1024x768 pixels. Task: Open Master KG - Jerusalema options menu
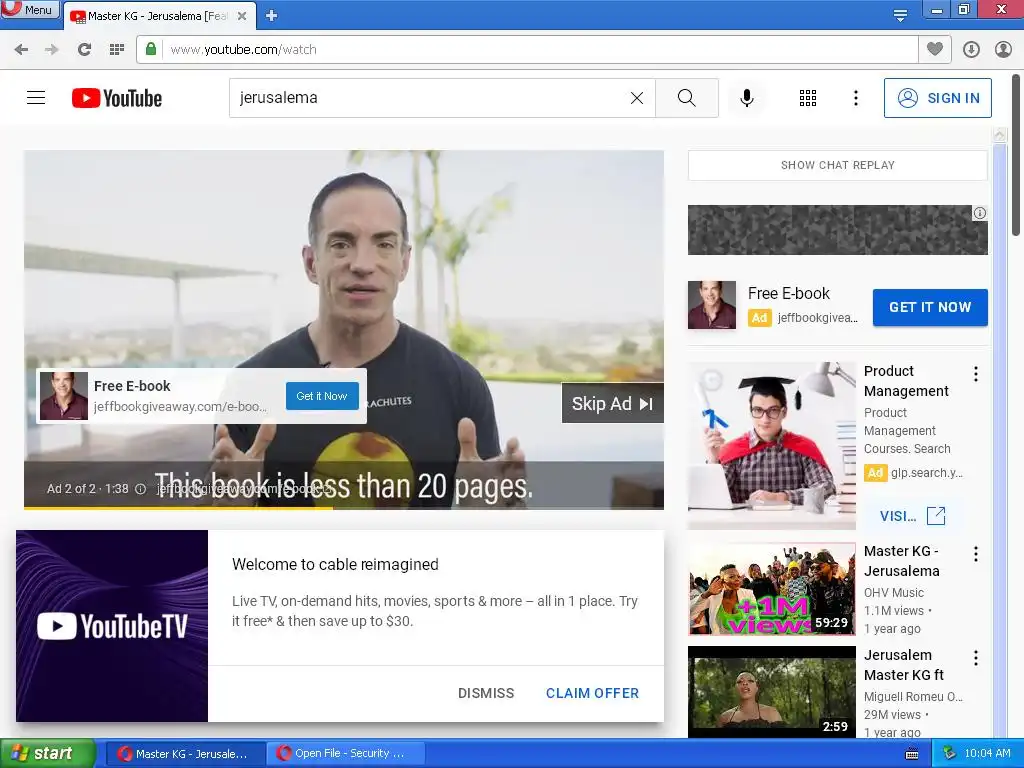tap(976, 554)
